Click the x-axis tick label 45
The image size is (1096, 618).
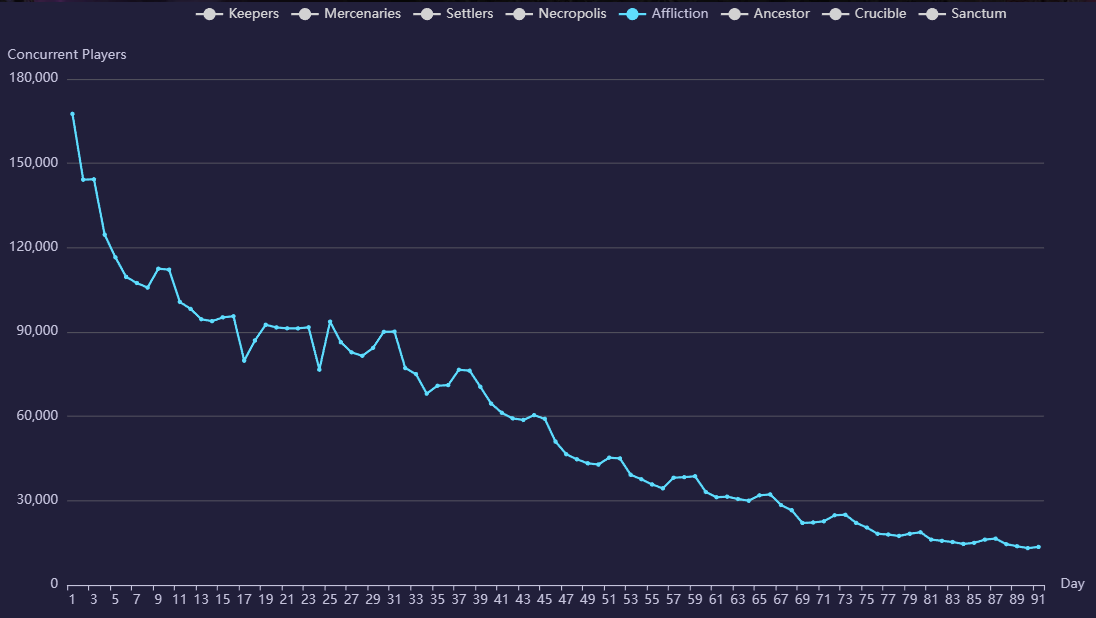click(x=545, y=599)
